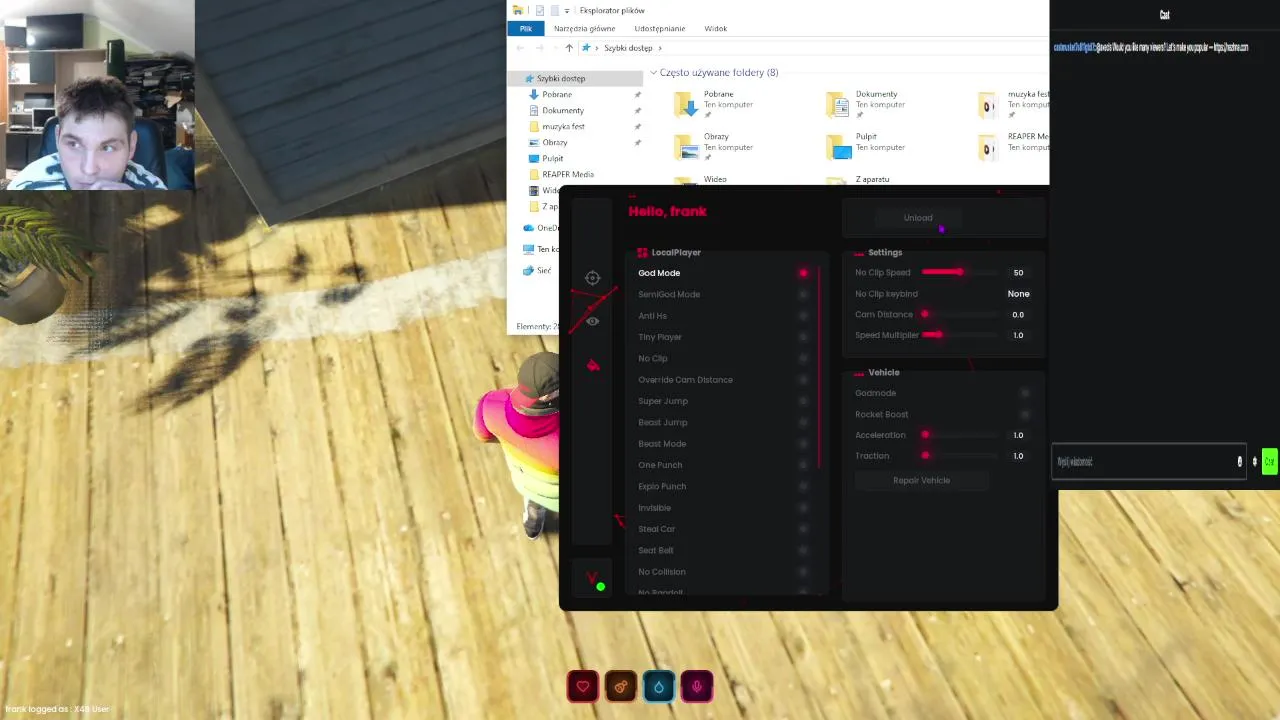Screen dimensions: 1280x720
Task: Click the blue water drop icon in HUD
Action: [x=659, y=687]
